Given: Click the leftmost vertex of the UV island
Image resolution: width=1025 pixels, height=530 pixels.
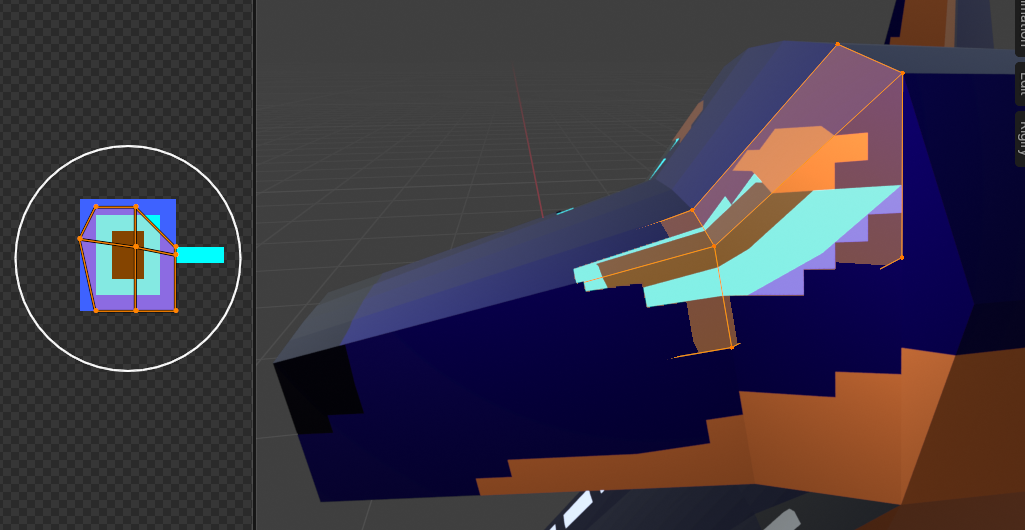Looking at the screenshot, I should (80, 238).
